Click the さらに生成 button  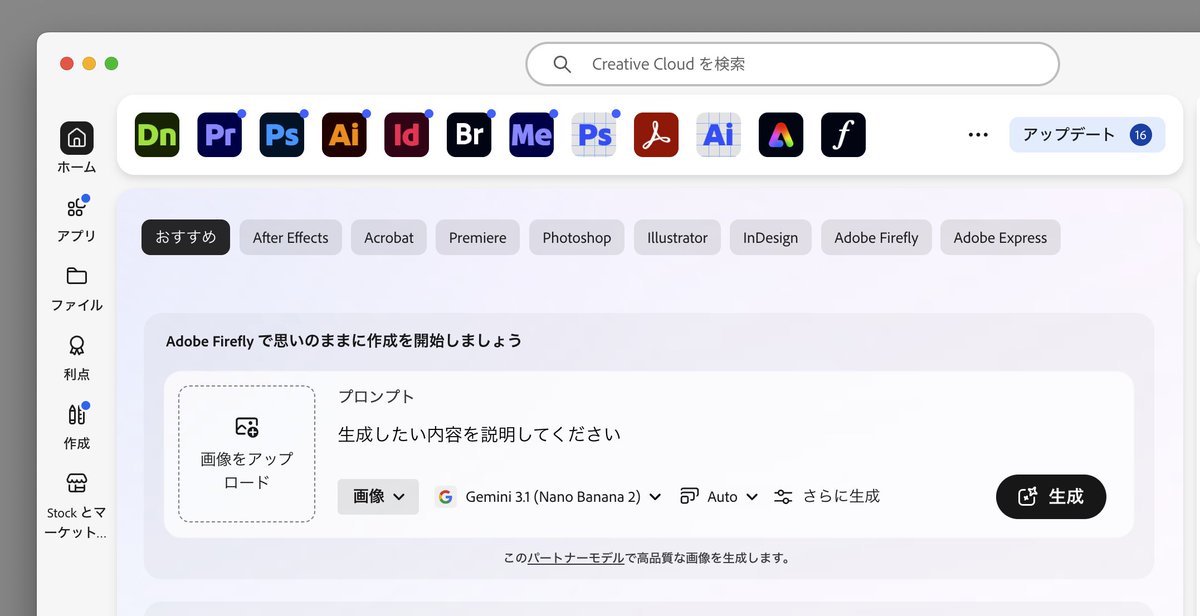pos(827,497)
